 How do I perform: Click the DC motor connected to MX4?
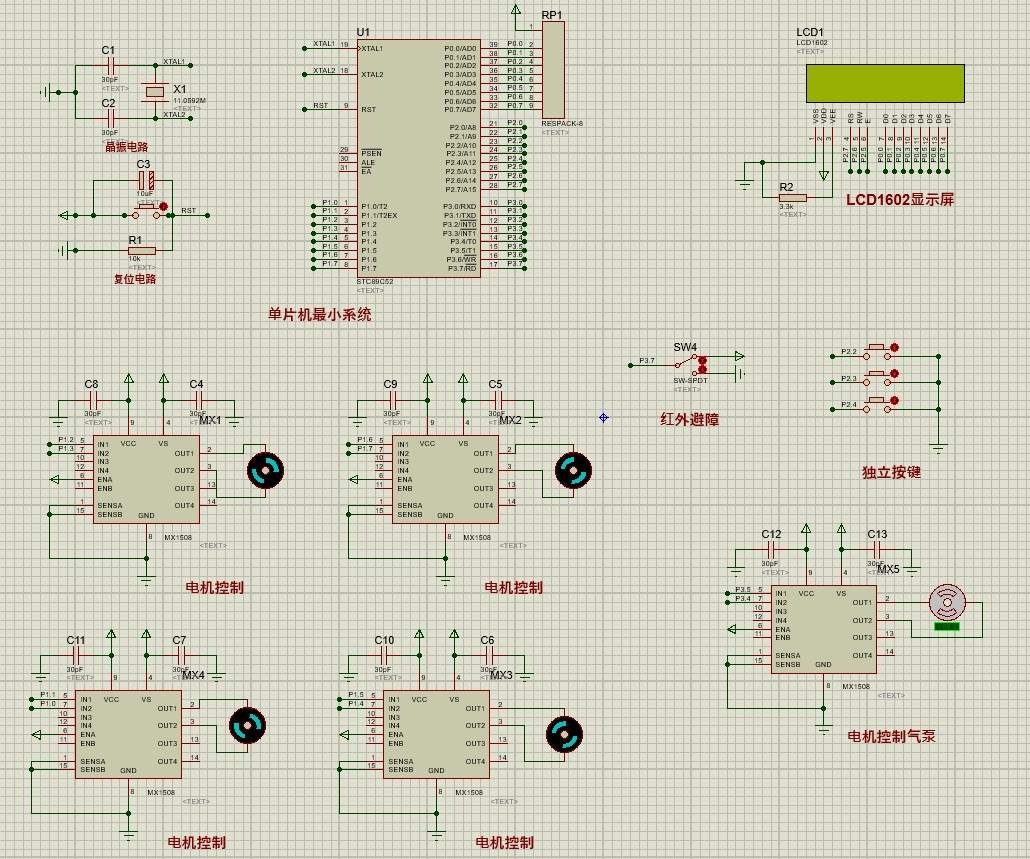tap(248, 726)
